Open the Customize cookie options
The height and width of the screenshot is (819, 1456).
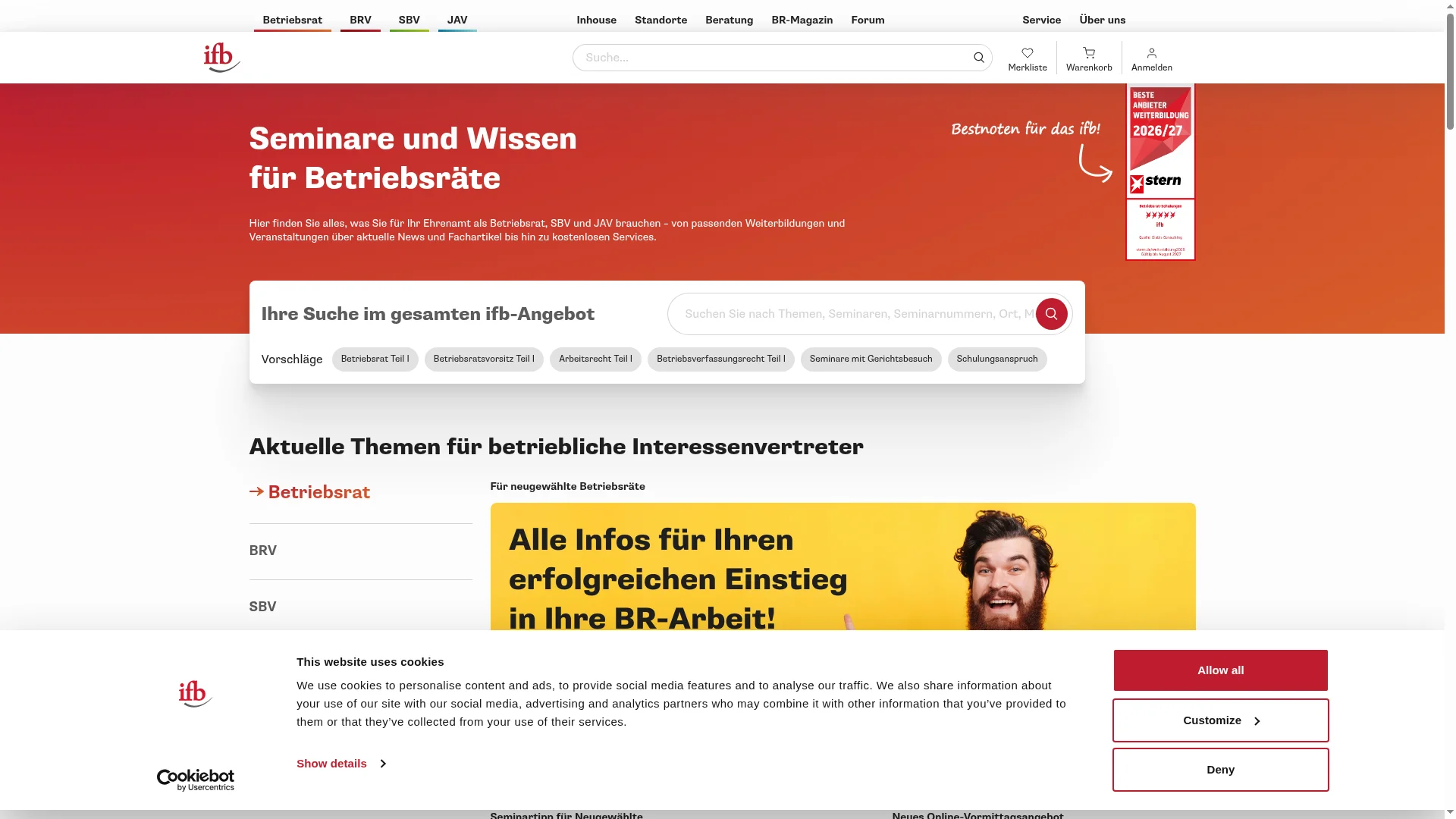[x=1220, y=720]
